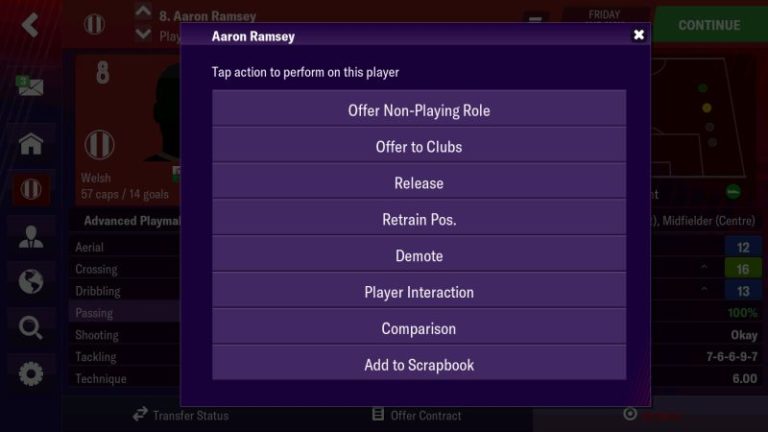Tap Offer Contract in bottom bar
The image size is (768, 432).
coord(416,415)
